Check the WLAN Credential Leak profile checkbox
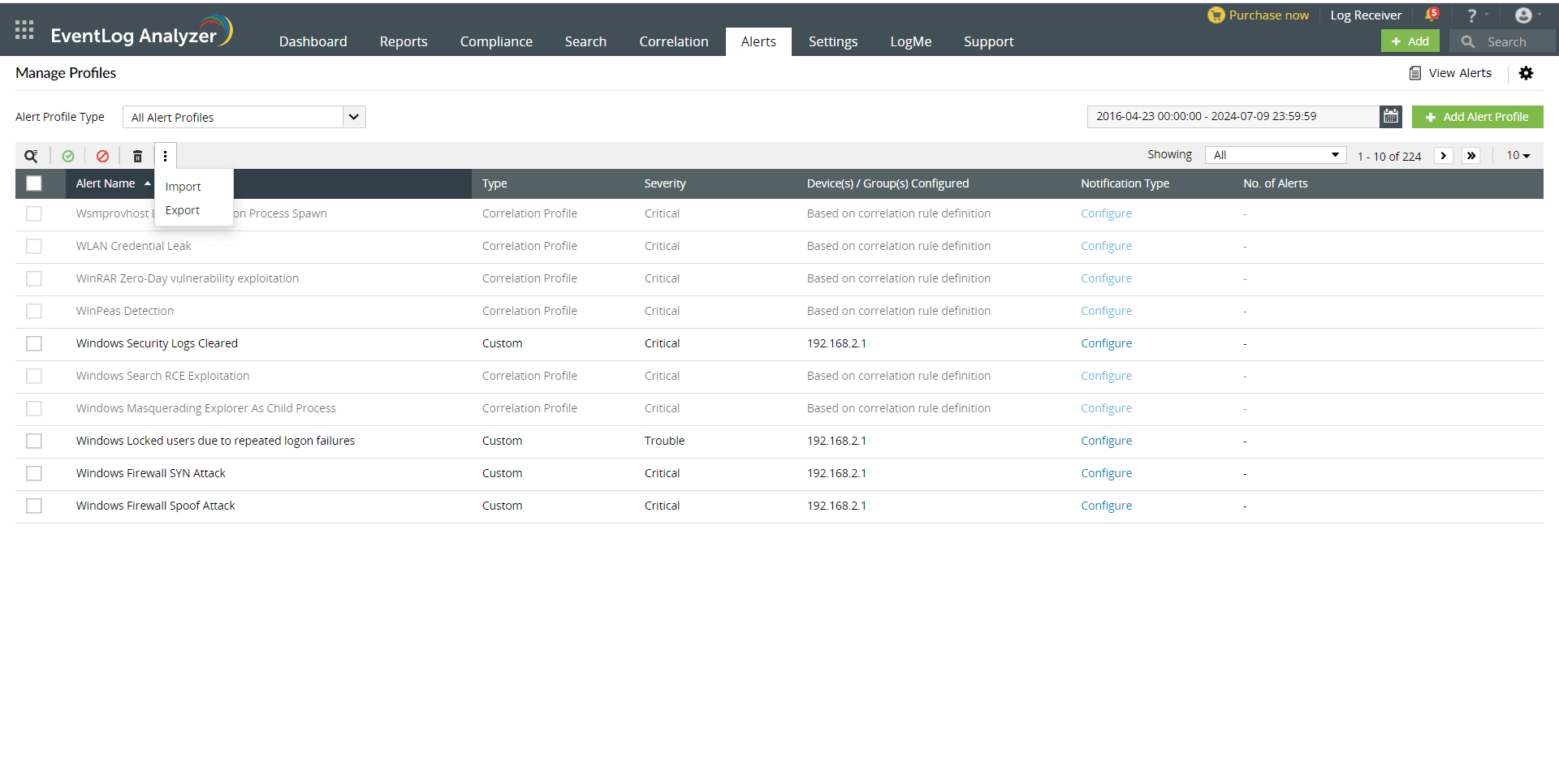This screenshot has width=1559, height=784. pyautogui.click(x=33, y=246)
